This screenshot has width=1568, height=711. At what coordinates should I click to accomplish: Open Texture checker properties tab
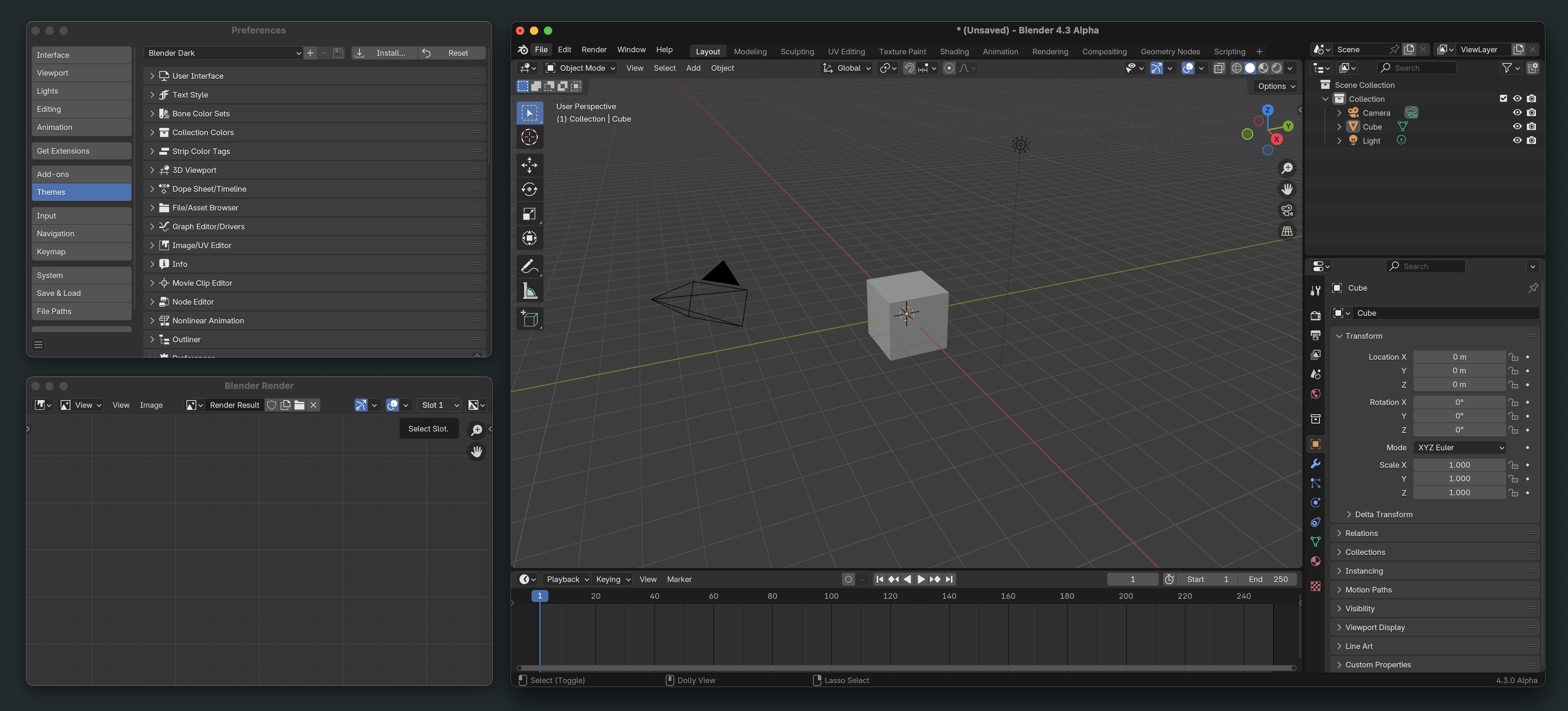tap(1315, 586)
